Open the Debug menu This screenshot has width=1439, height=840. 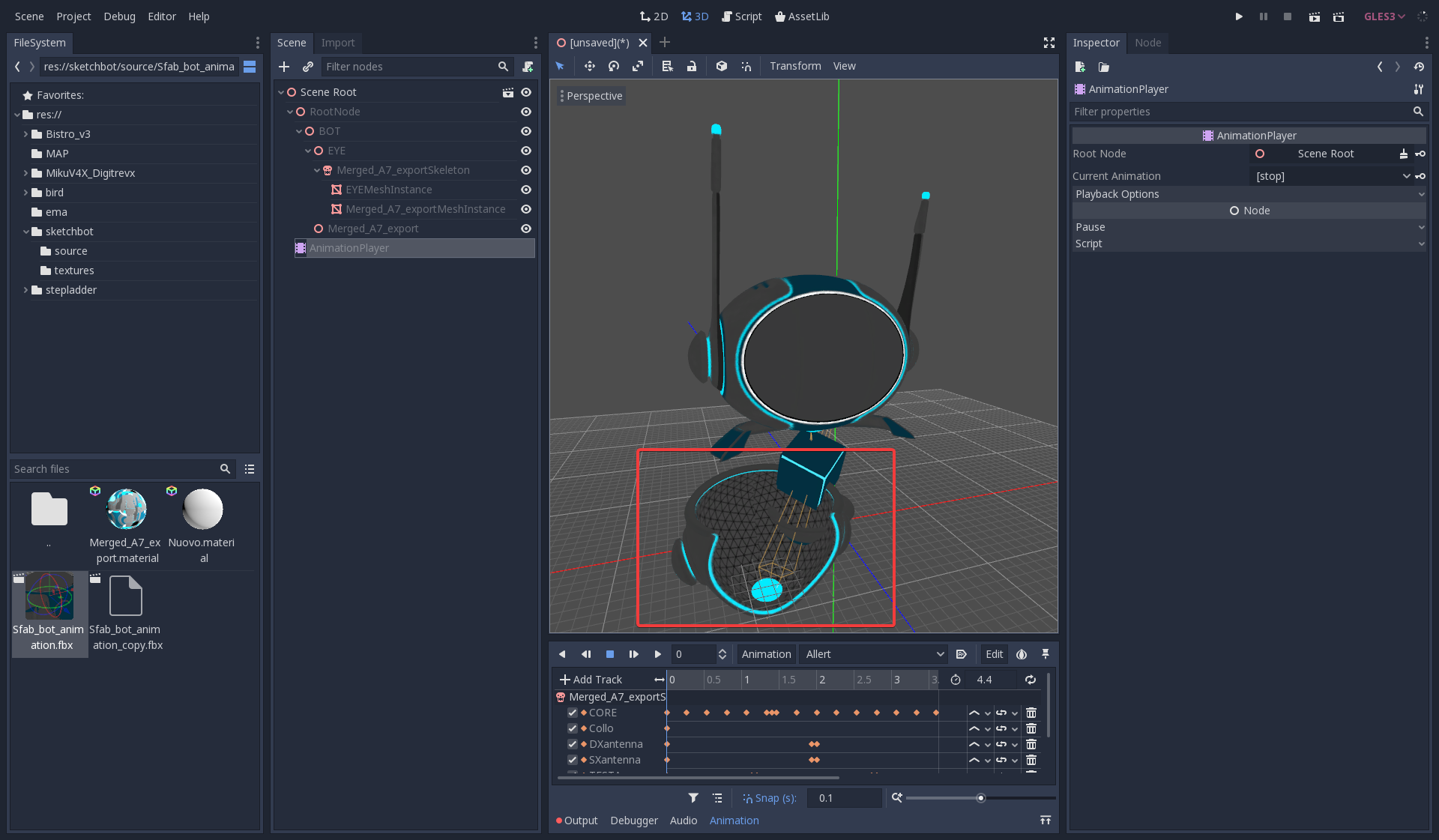coord(119,16)
